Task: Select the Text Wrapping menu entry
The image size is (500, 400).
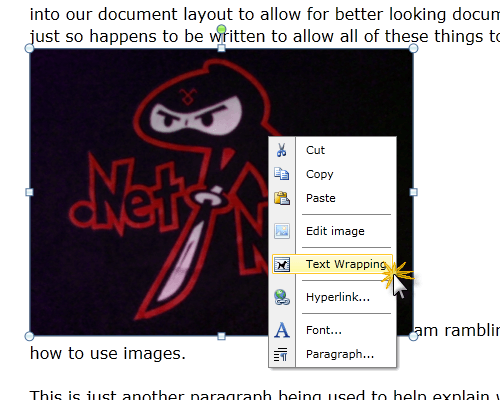Action: [x=333, y=264]
